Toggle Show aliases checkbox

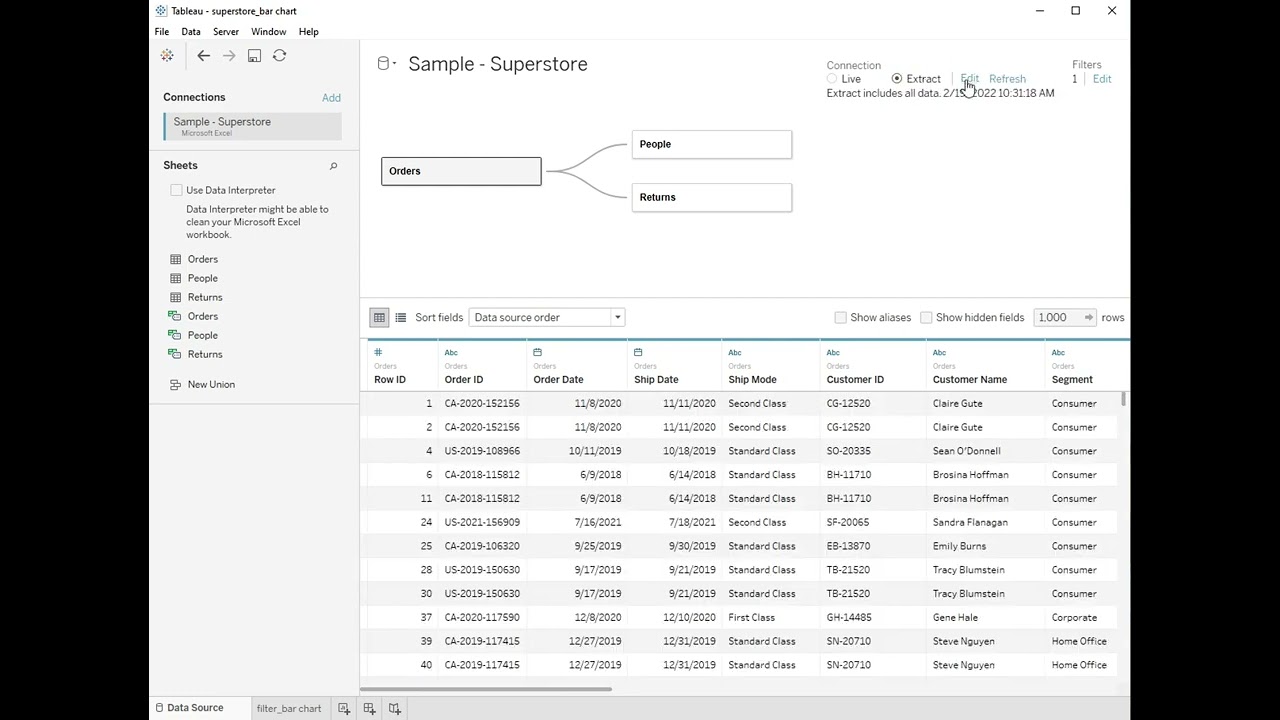(x=840, y=317)
